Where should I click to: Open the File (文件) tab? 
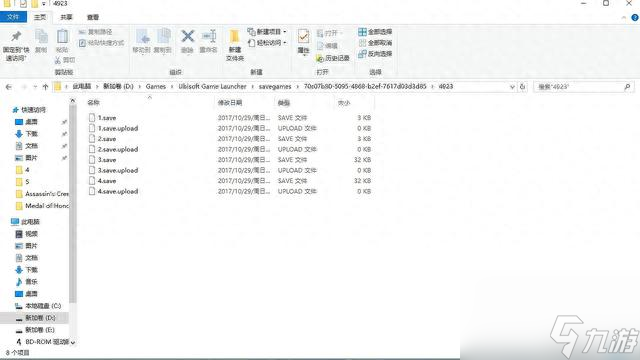pyautogui.click(x=13, y=17)
